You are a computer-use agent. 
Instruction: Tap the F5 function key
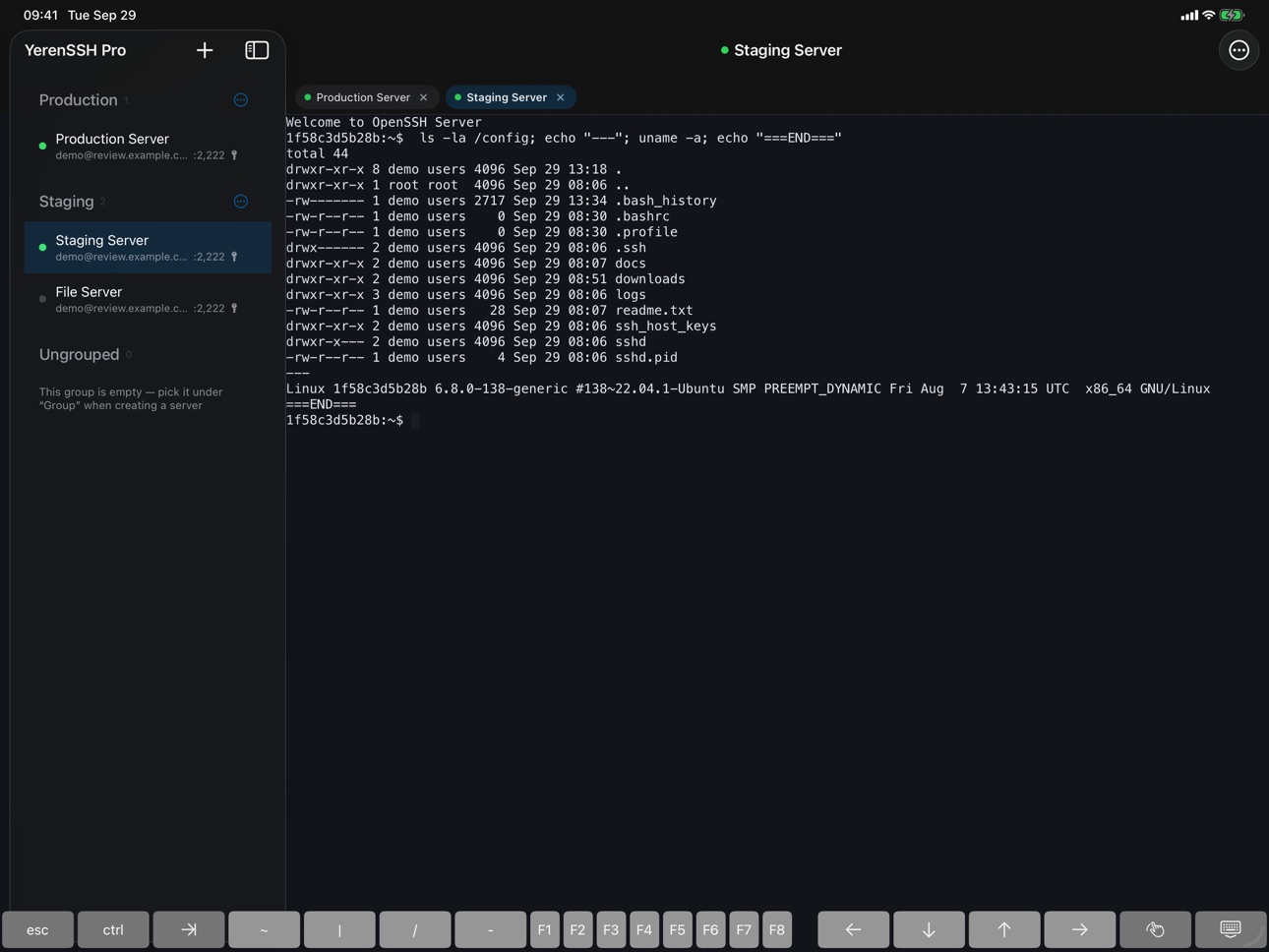(677, 929)
